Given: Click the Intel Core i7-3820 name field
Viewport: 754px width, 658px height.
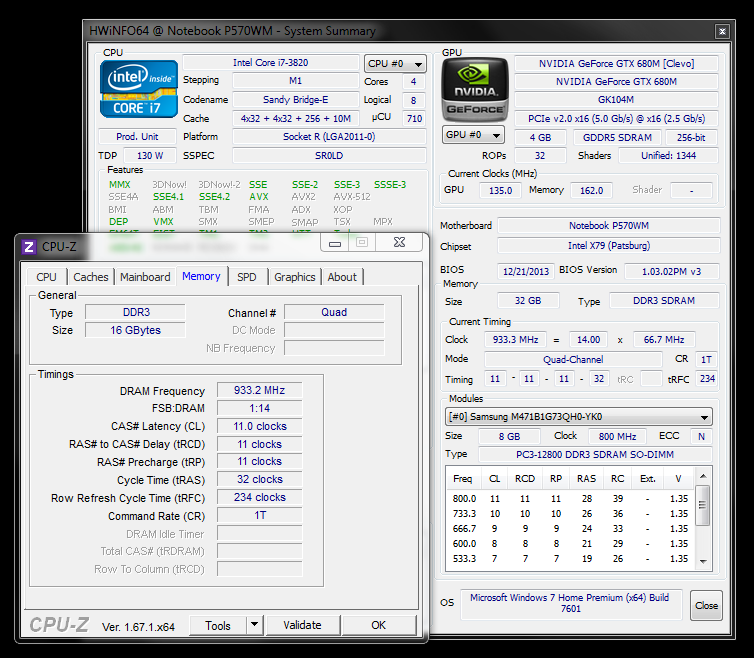Looking at the screenshot, I should click(x=271, y=63).
